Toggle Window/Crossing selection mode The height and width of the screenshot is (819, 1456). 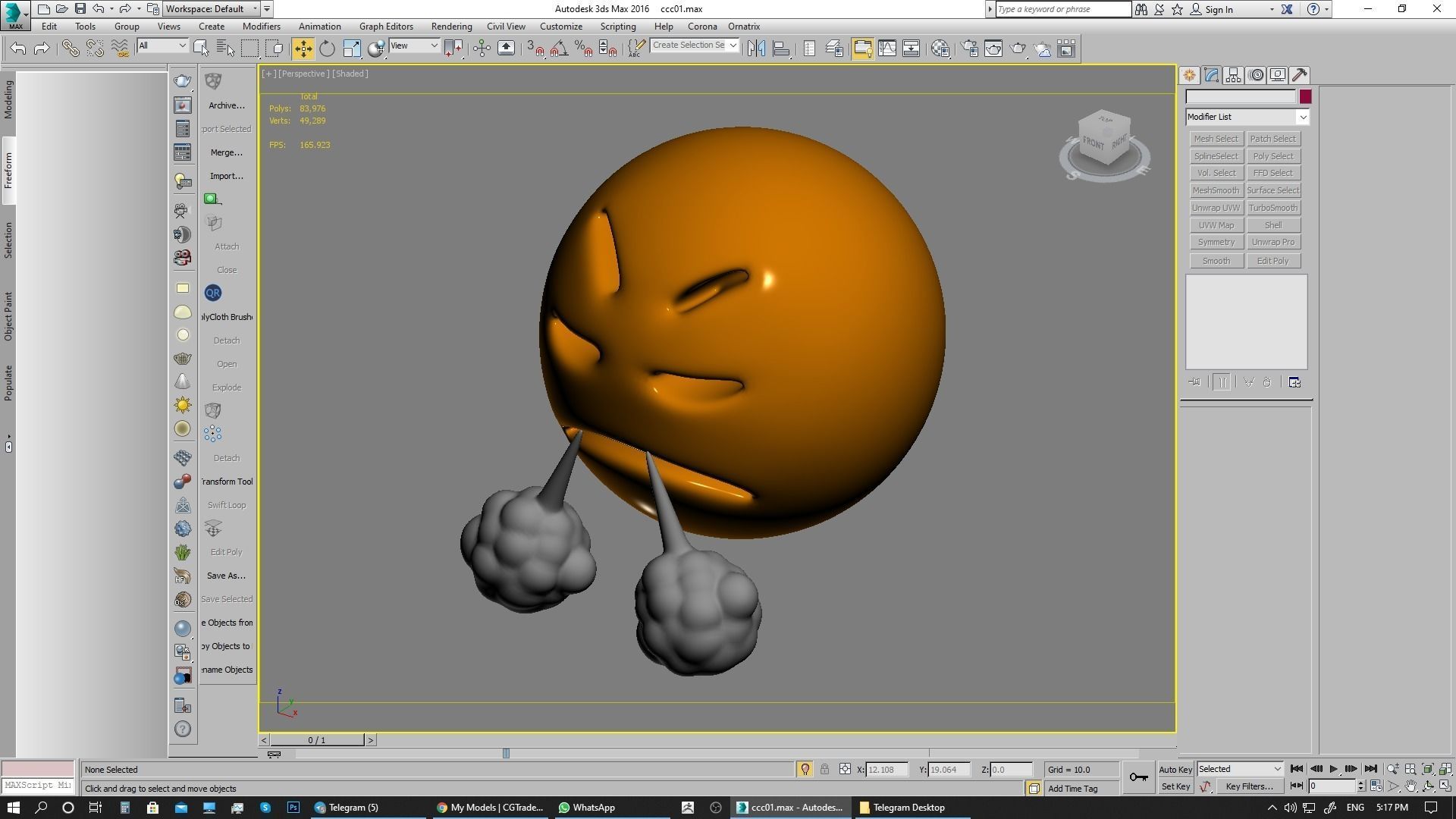[x=275, y=49]
